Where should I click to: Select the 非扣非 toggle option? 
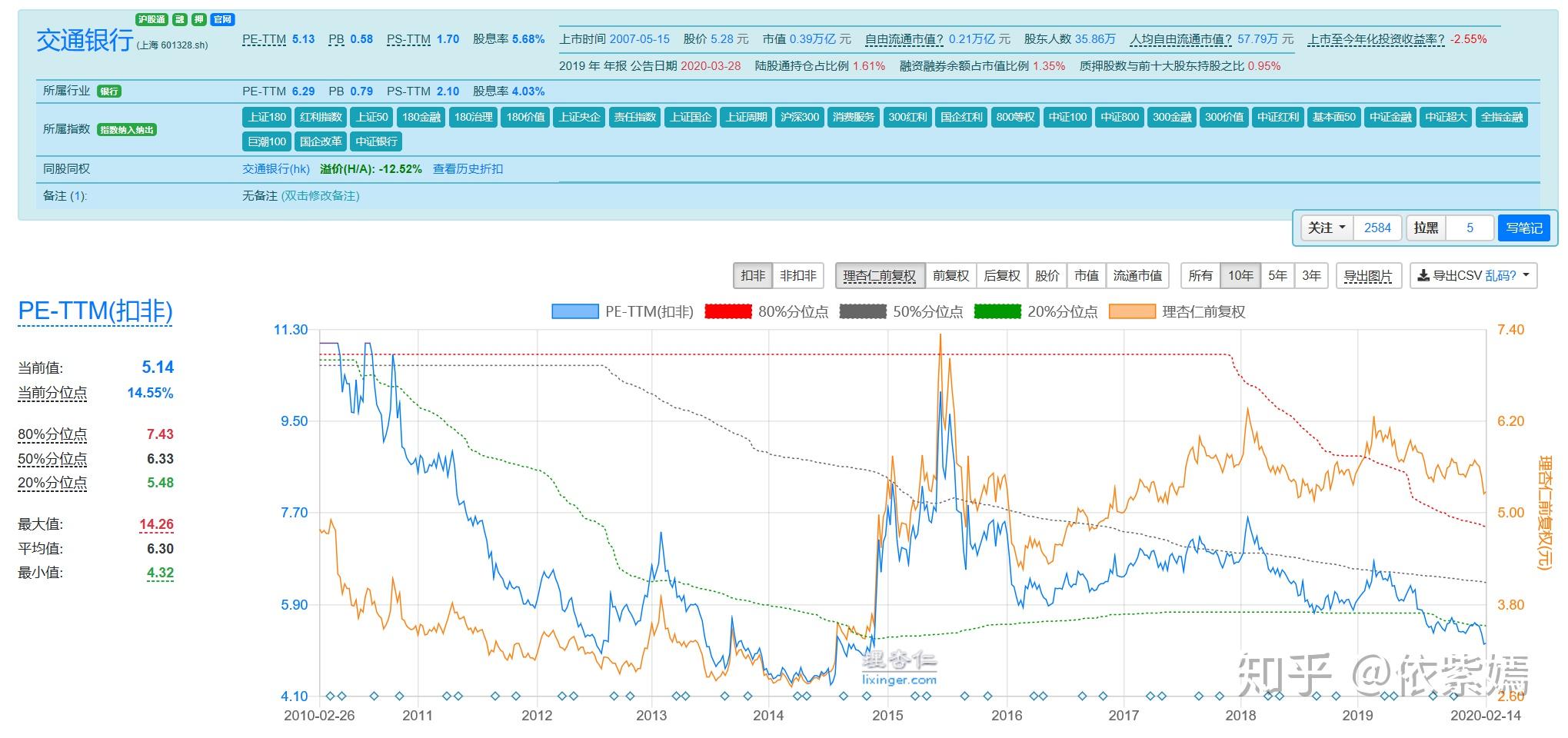pos(798,275)
